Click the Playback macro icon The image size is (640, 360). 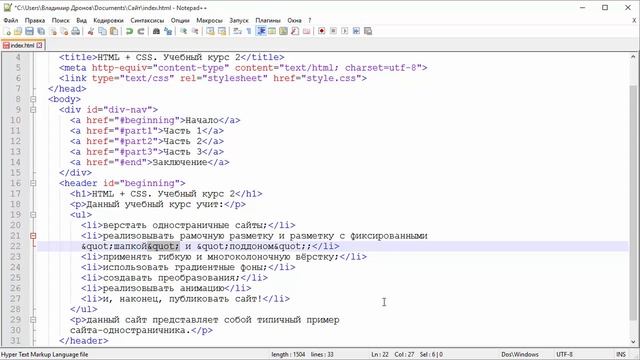pos(344,31)
